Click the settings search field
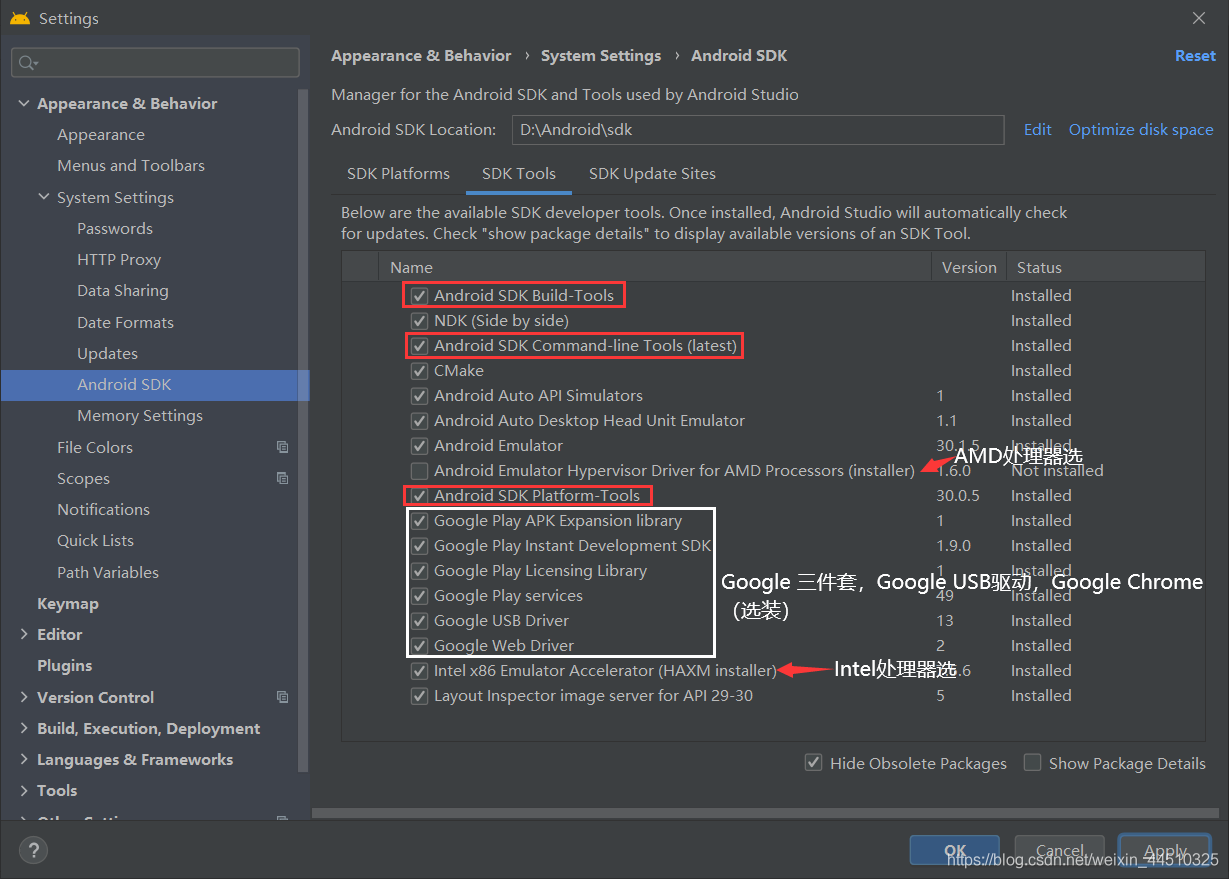The width and height of the screenshot is (1229, 879). [x=155, y=63]
